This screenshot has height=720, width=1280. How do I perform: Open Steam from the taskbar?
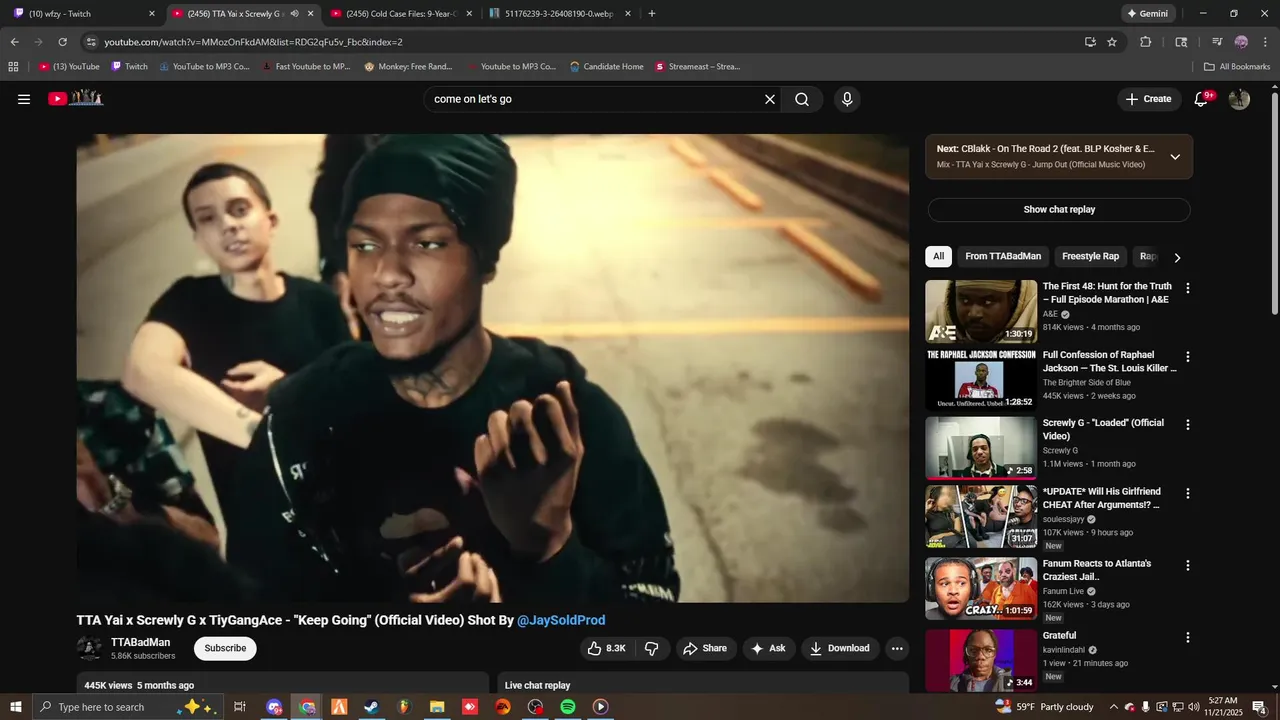[x=371, y=707]
